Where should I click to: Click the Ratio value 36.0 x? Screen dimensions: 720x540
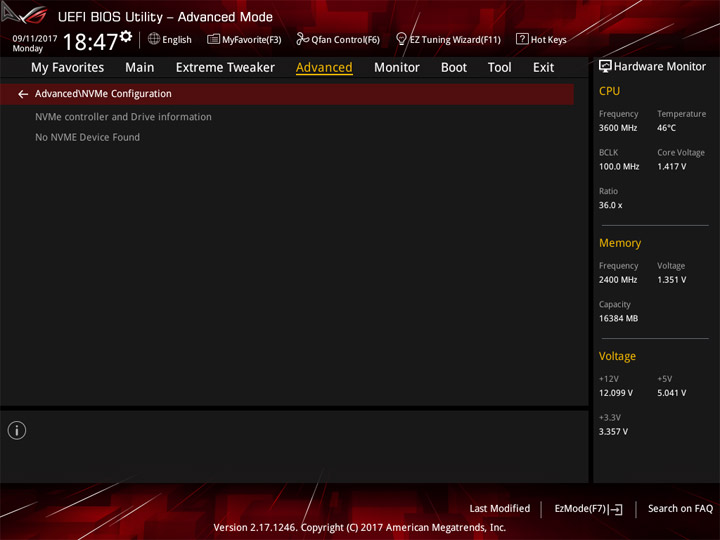coord(611,205)
